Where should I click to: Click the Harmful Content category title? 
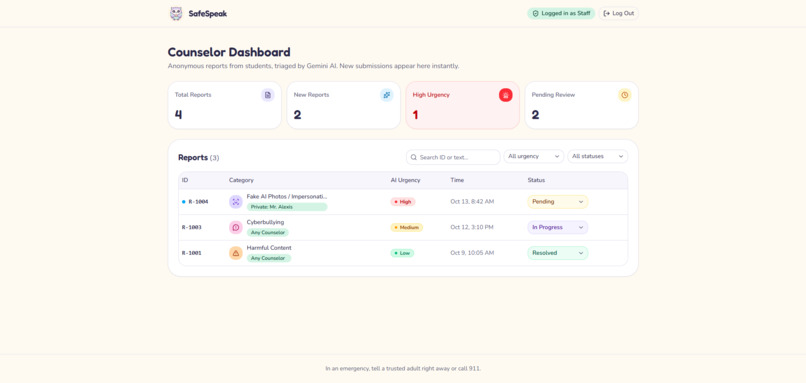pyautogui.click(x=269, y=248)
